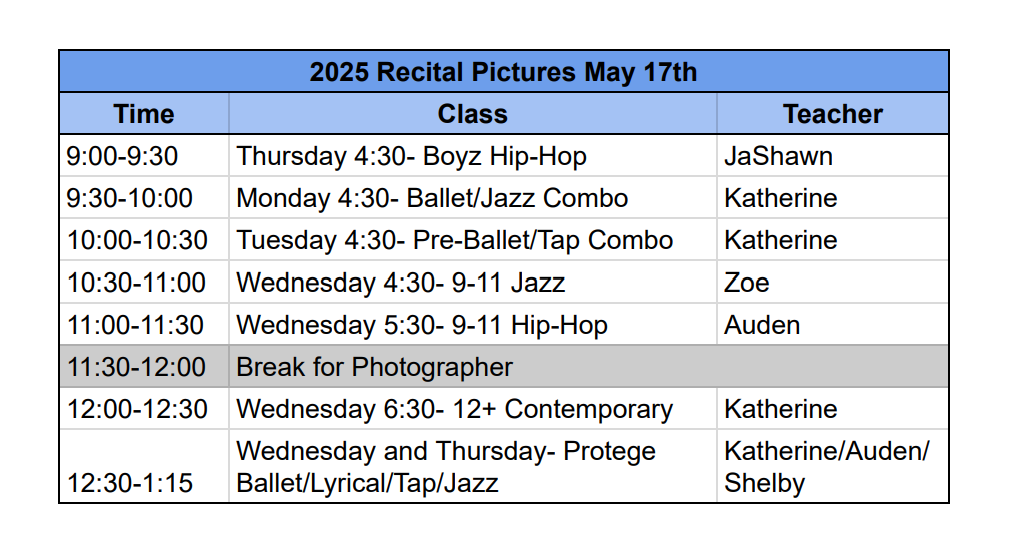Click the 10:30-11:00 time cell
1020x556 pixels.
[136, 283]
